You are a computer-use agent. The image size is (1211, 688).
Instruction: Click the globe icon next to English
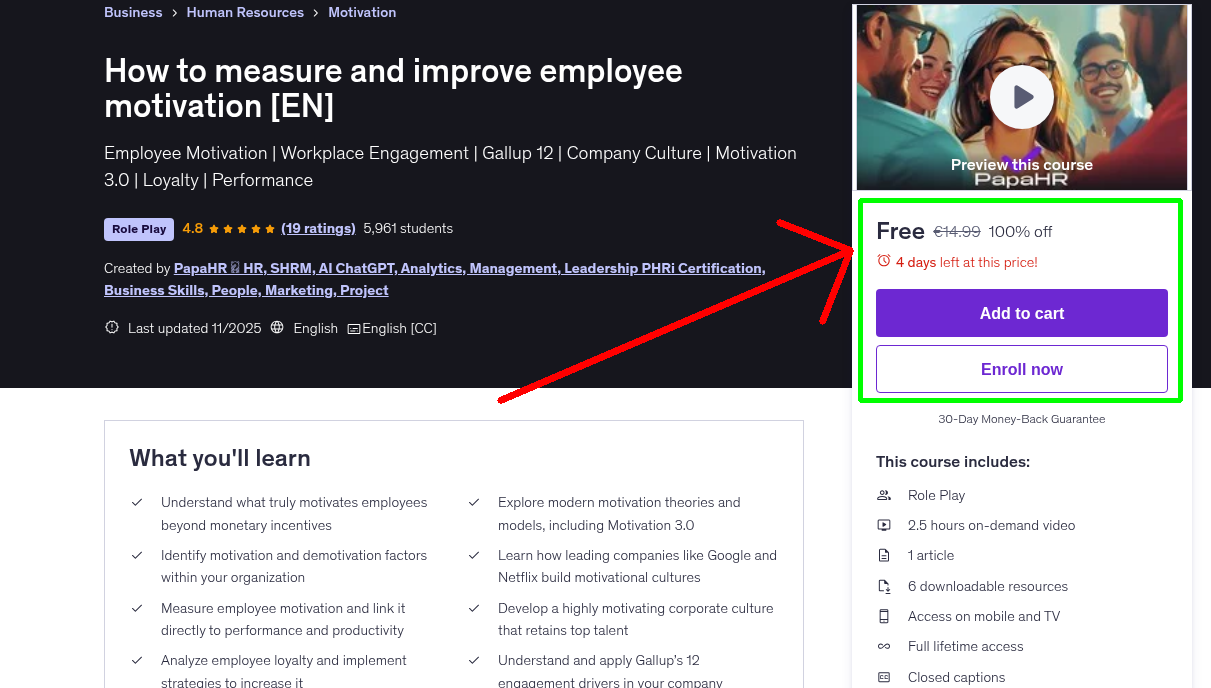click(x=277, y=327)
